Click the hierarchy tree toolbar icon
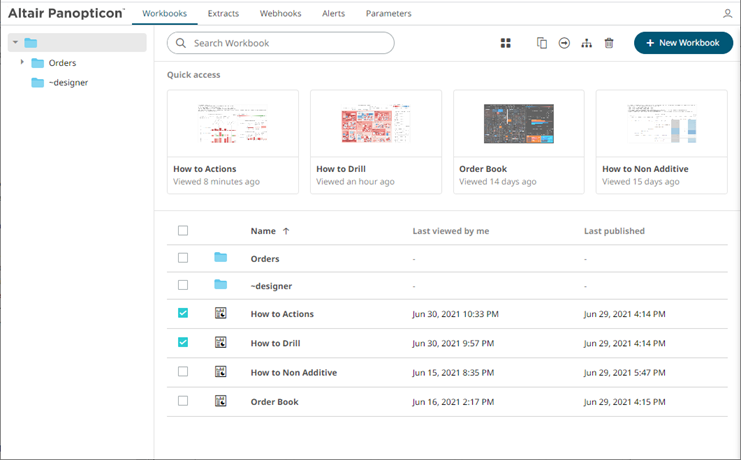This screenshot has height=460, width=741. point(586,43)
